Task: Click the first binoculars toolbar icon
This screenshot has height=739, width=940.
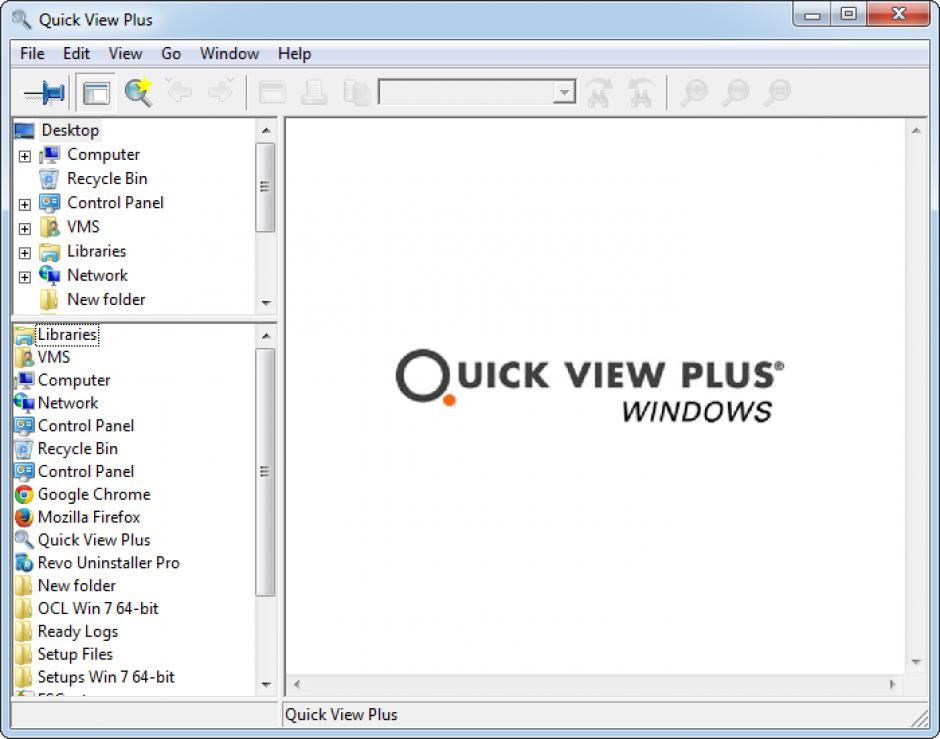Action: click(x=599, y=93)
